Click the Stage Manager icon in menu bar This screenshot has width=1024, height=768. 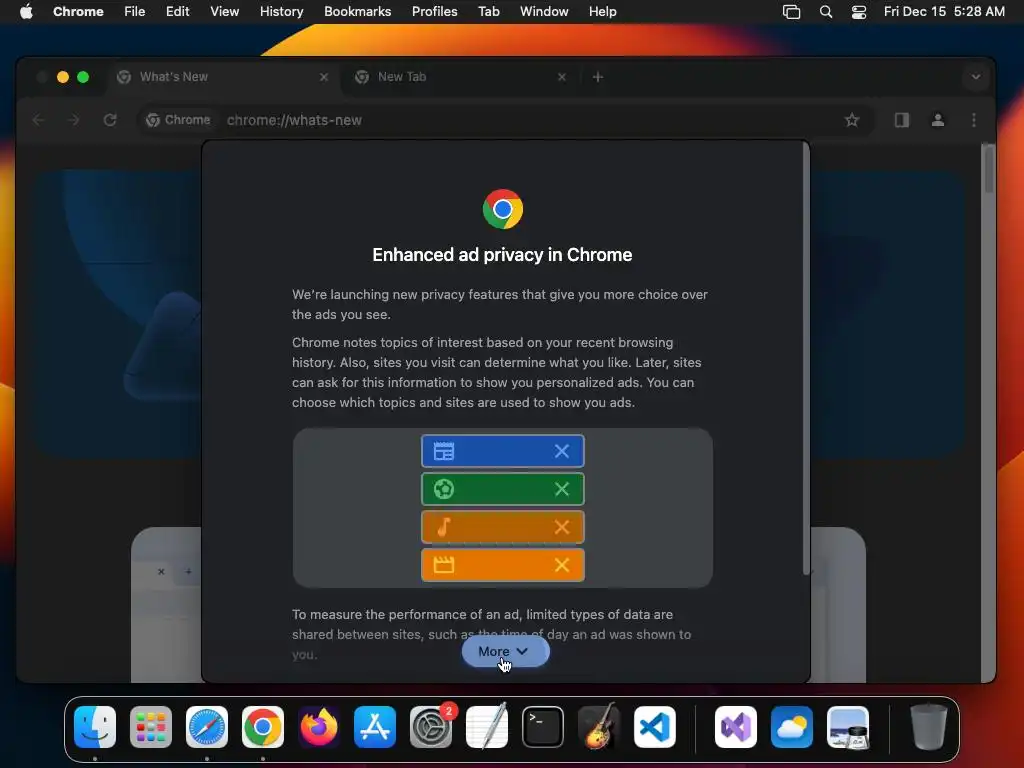click(x=792, y=12)
